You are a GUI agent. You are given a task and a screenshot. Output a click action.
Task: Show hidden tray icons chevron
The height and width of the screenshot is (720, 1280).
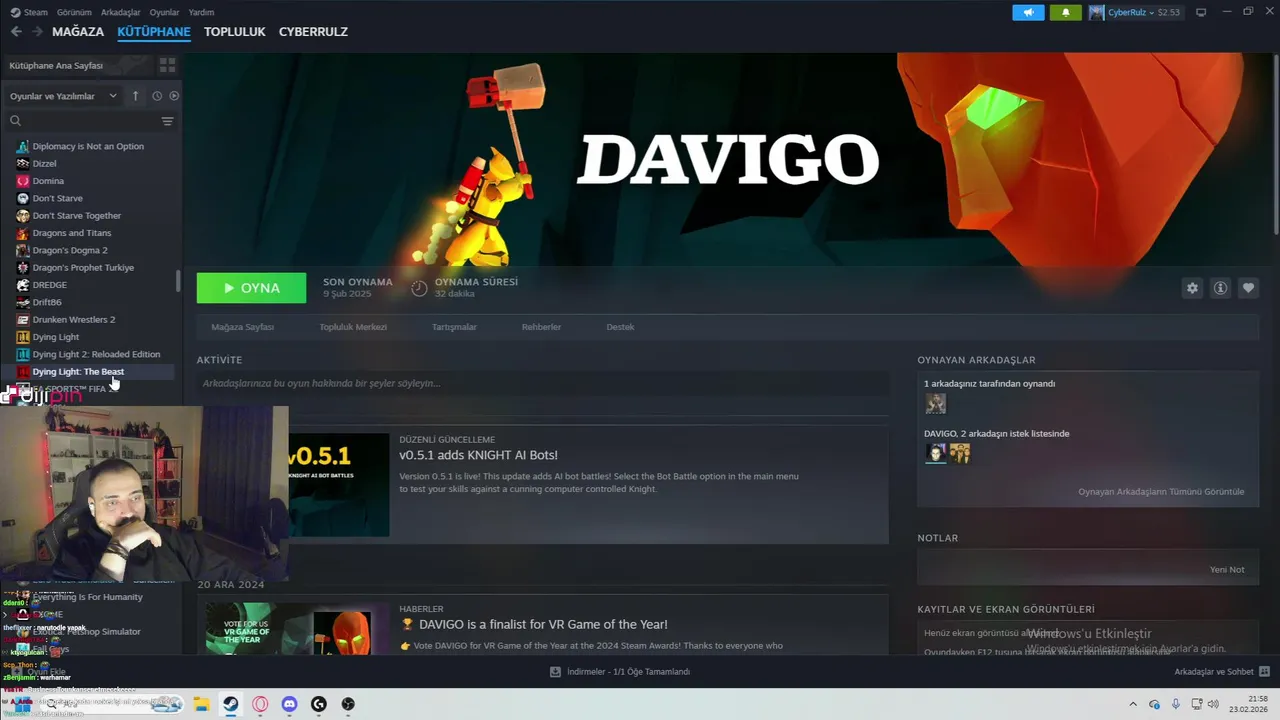pos(1133,704)
